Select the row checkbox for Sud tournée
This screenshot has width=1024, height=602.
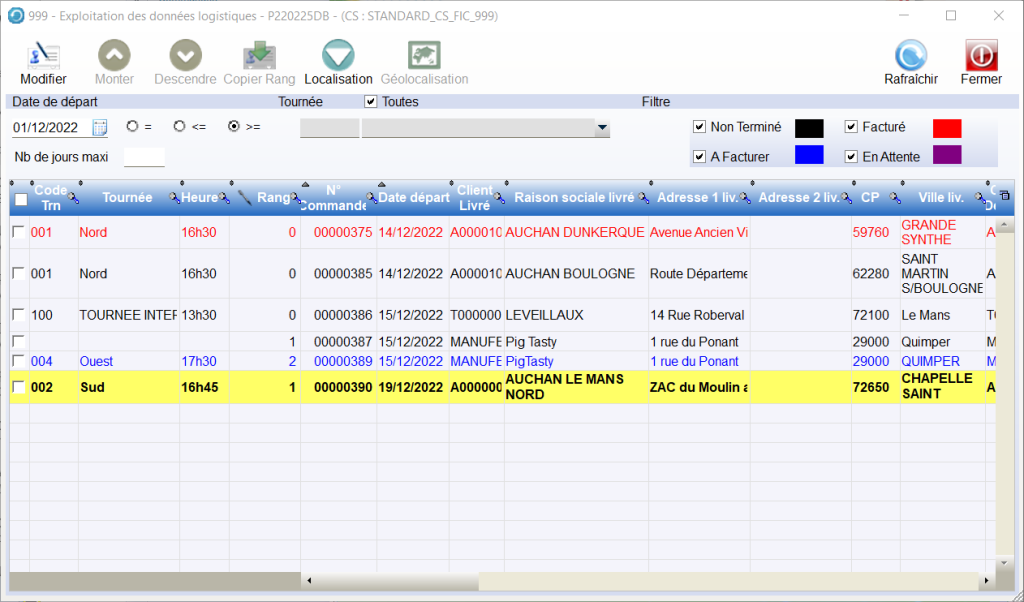[18, 387]
